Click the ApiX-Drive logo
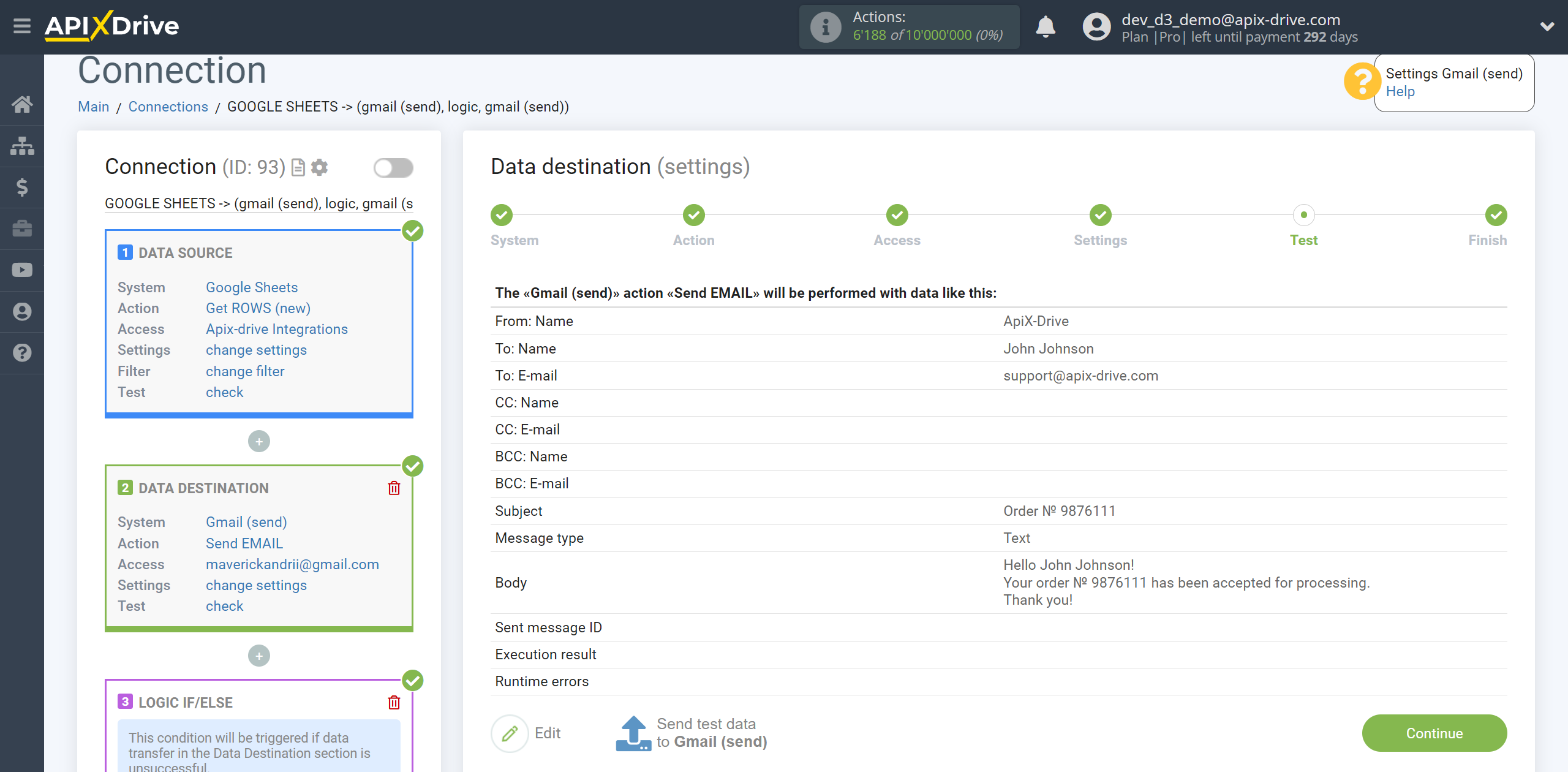Image resolution: width=1568 pixels, height=772 pixels. coord(111,26)
